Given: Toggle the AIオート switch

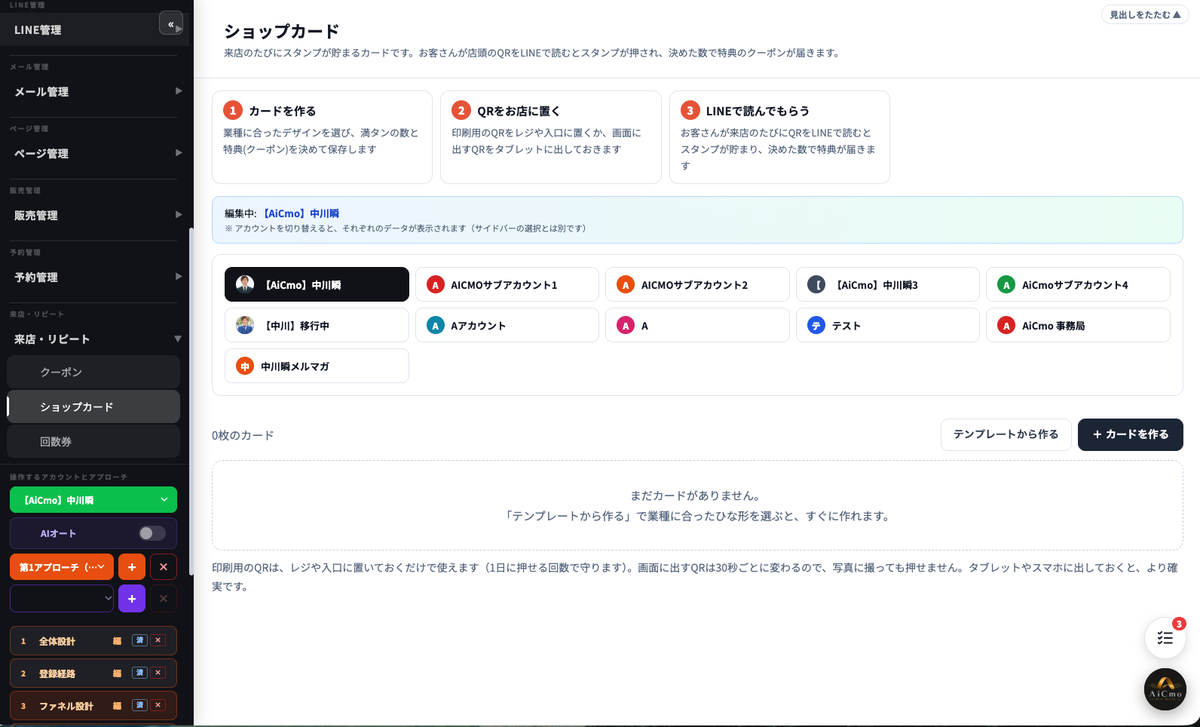Looking at the screenshot, I should [152, 533].
